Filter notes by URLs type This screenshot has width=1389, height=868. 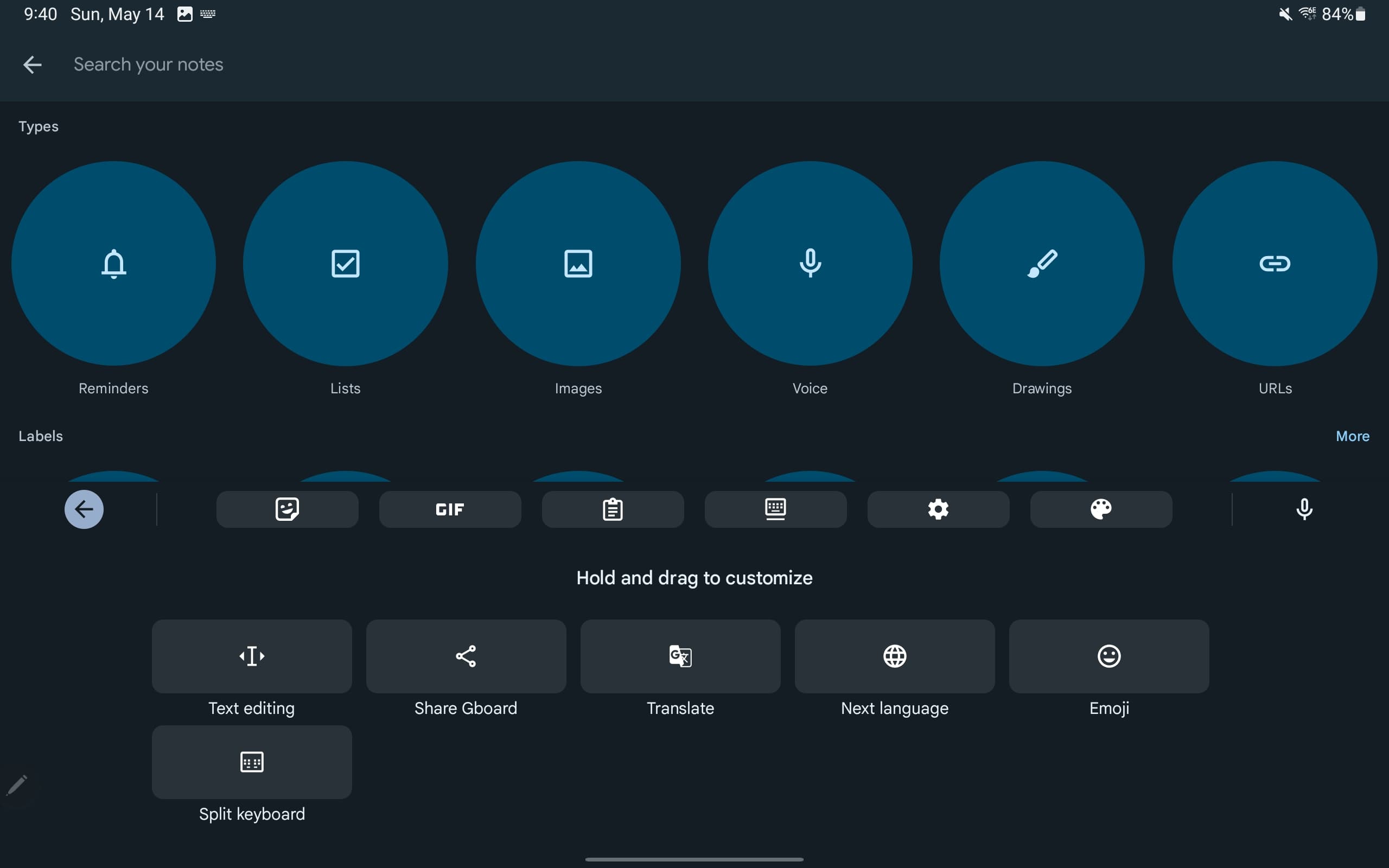(x=1276, y=264)
